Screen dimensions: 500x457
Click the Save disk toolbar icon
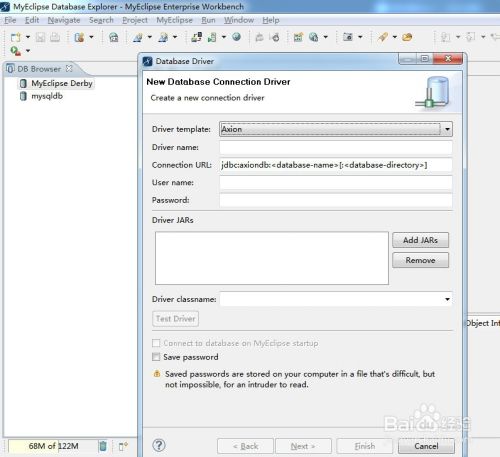[x=40, y=37]
